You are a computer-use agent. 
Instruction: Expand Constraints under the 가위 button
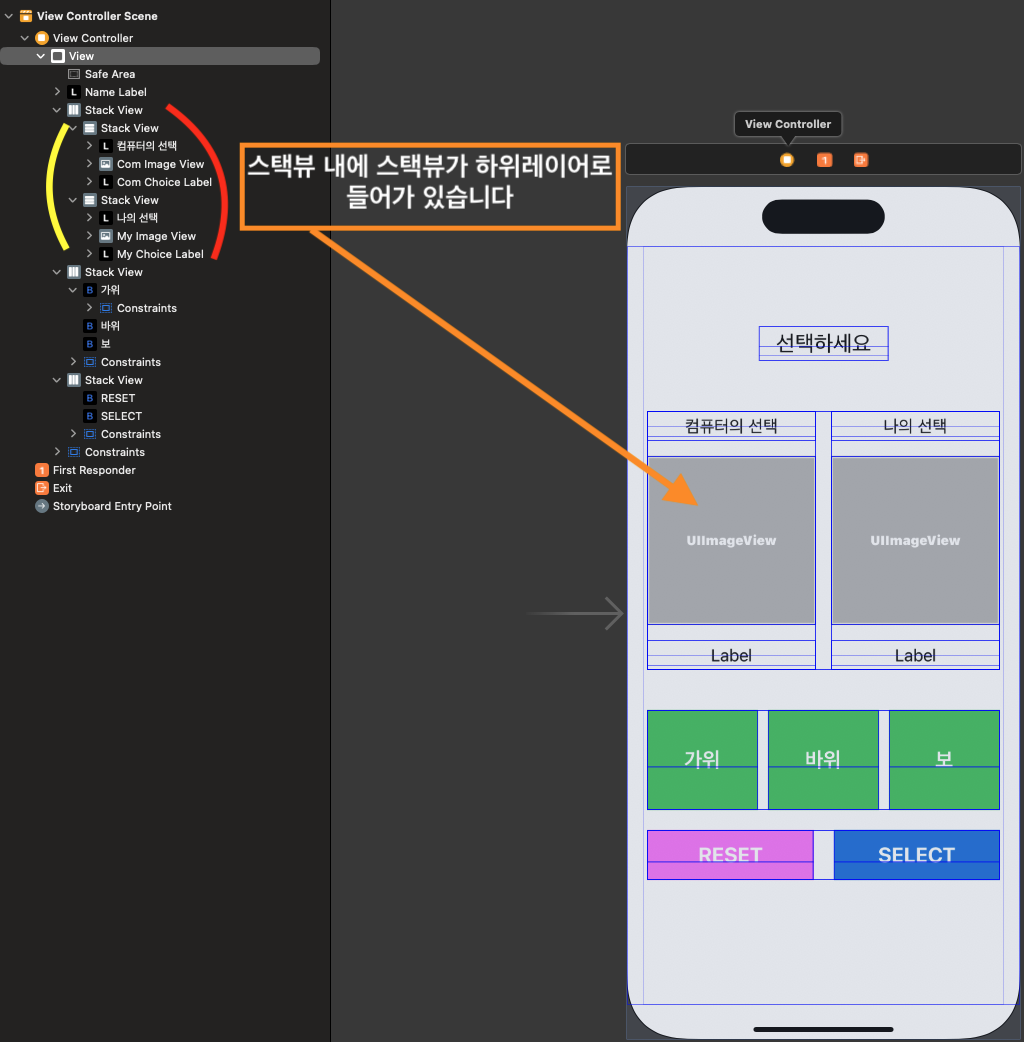coord(89,308)
